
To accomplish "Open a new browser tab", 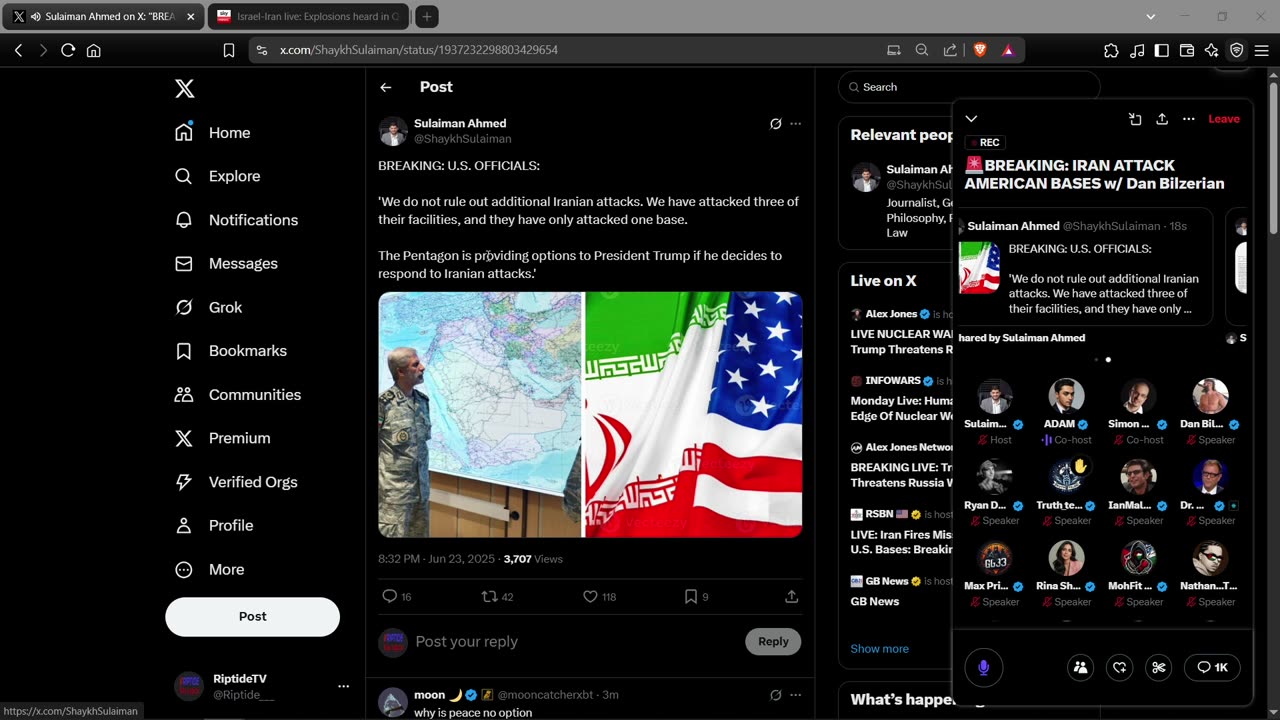I will coord(426,16).
